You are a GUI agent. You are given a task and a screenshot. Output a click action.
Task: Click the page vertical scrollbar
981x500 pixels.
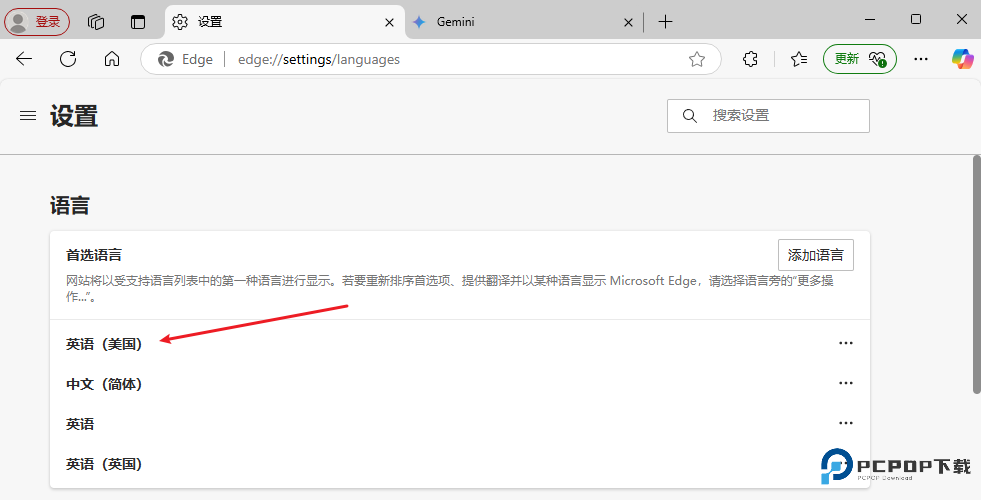pos(976,275)
